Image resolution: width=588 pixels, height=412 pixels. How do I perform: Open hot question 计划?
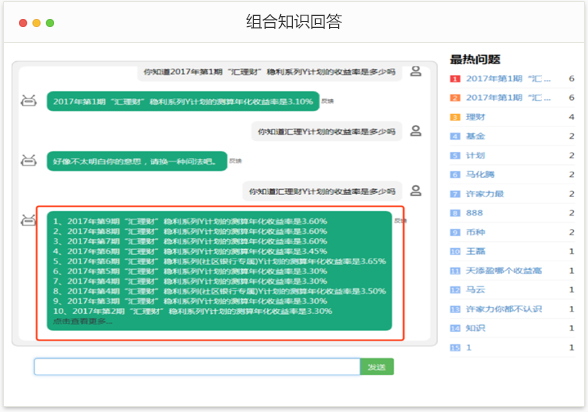[x=476, y=156]
